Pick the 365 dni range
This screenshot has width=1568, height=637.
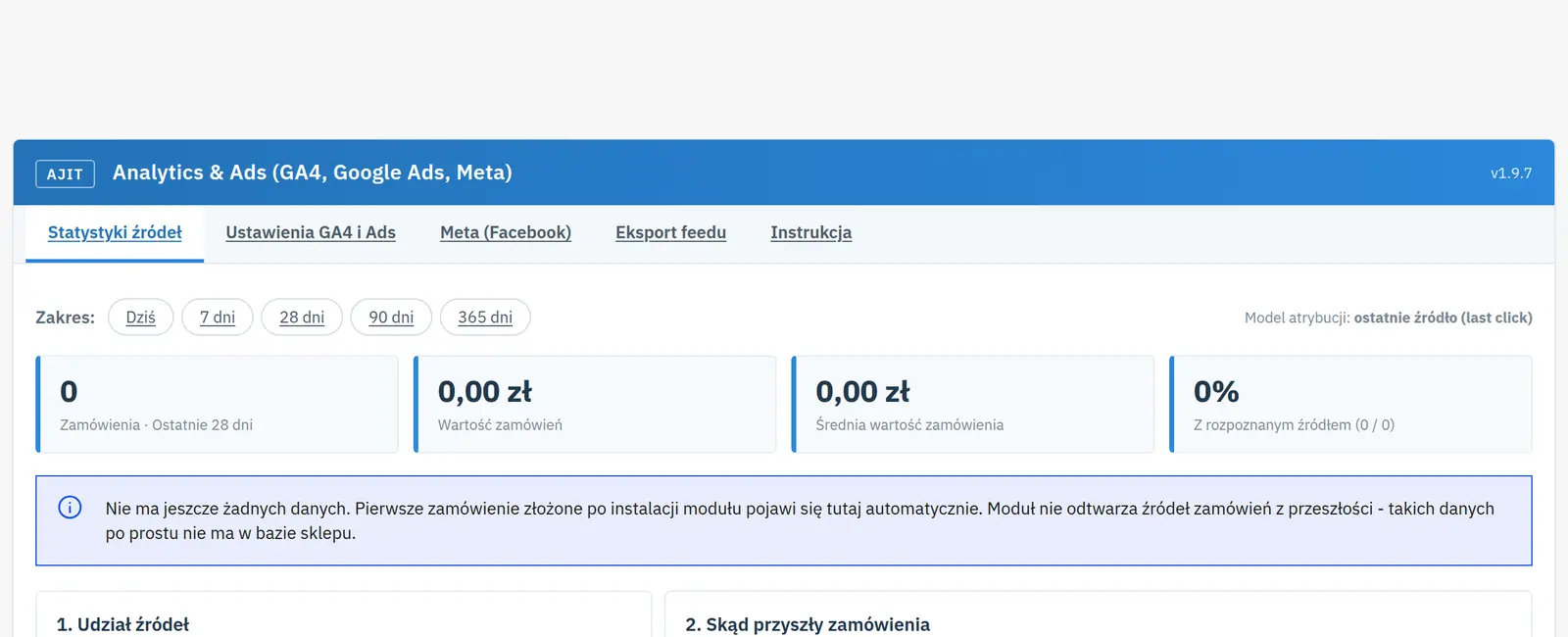(x=485, y=318)
